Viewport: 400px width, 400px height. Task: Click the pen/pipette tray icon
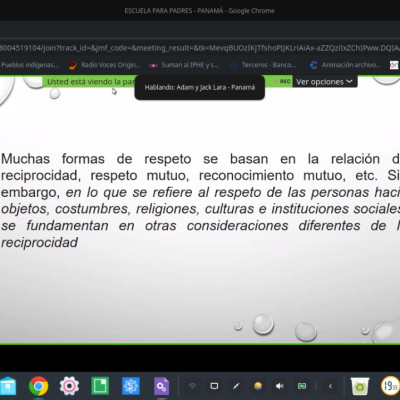[x=236, y=386]
